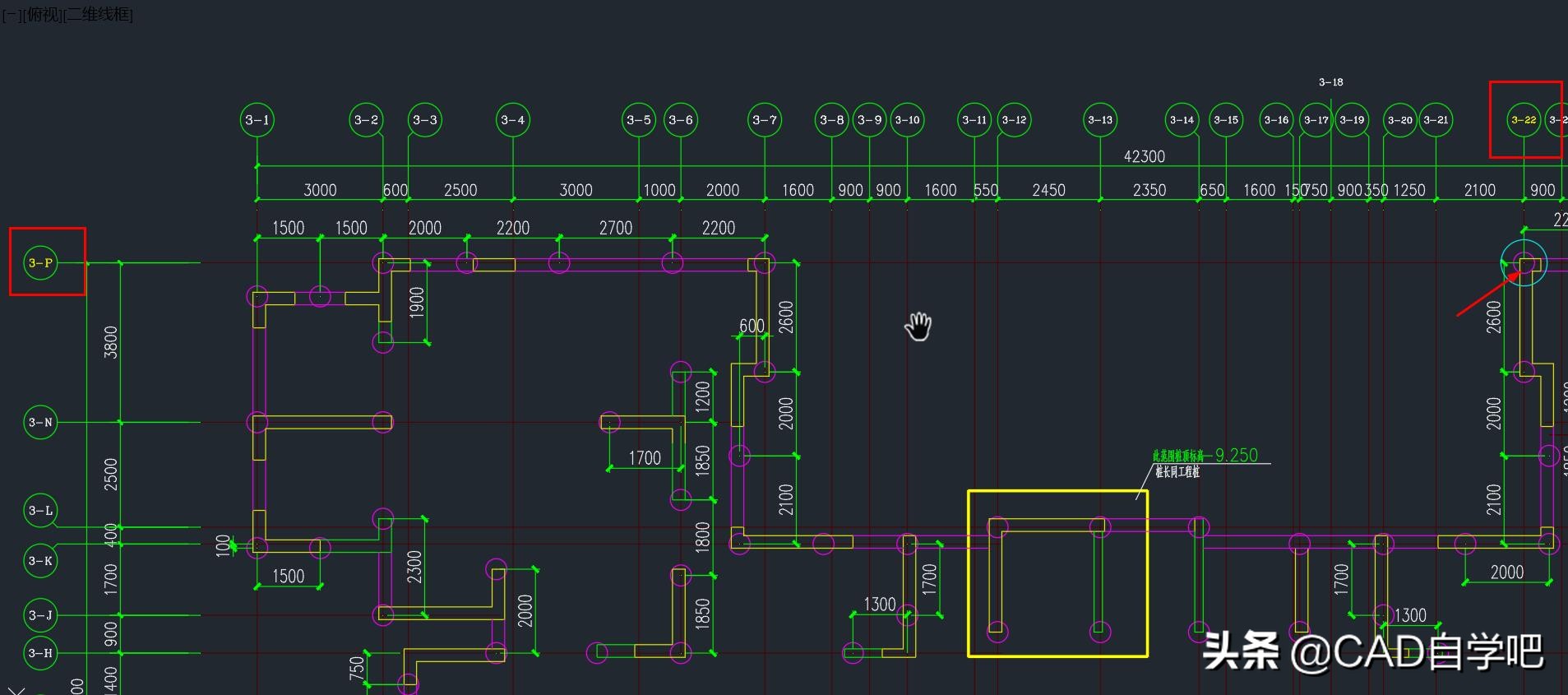Select the yellow 3-22 axis bubble

pos(1524,120)
